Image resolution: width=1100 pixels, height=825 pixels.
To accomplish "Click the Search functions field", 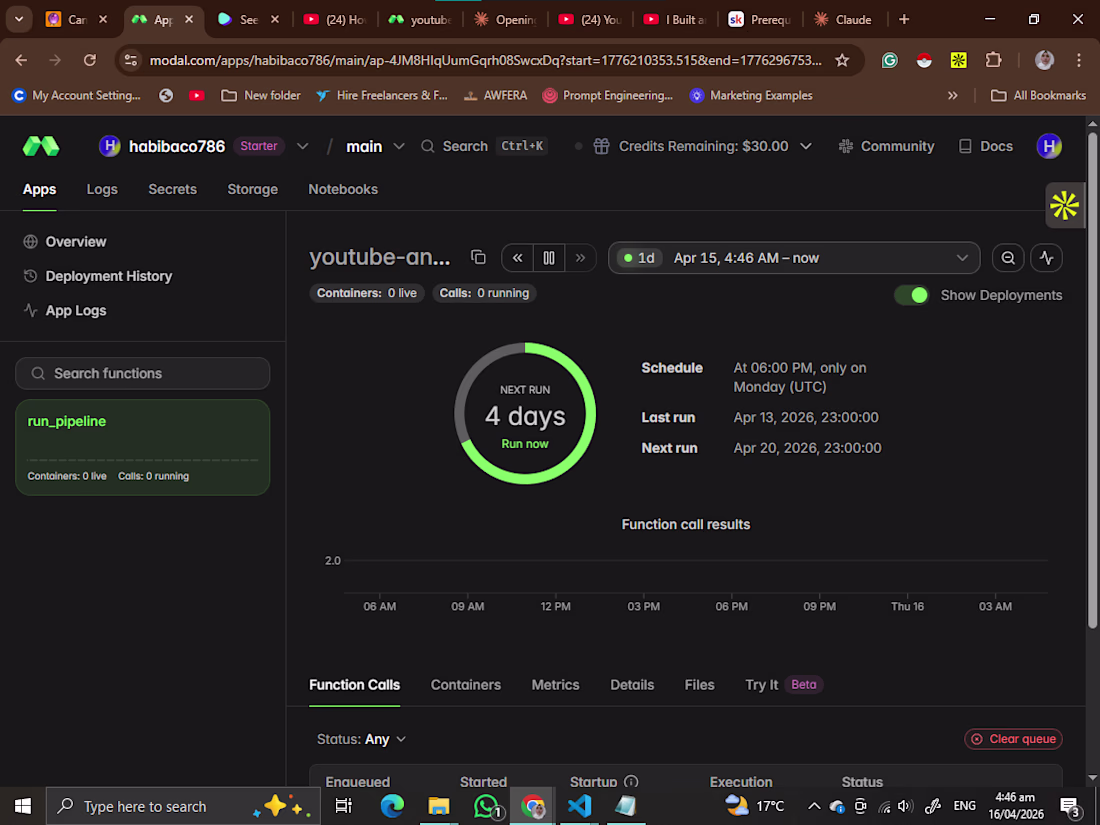I will tap(142, 373).
